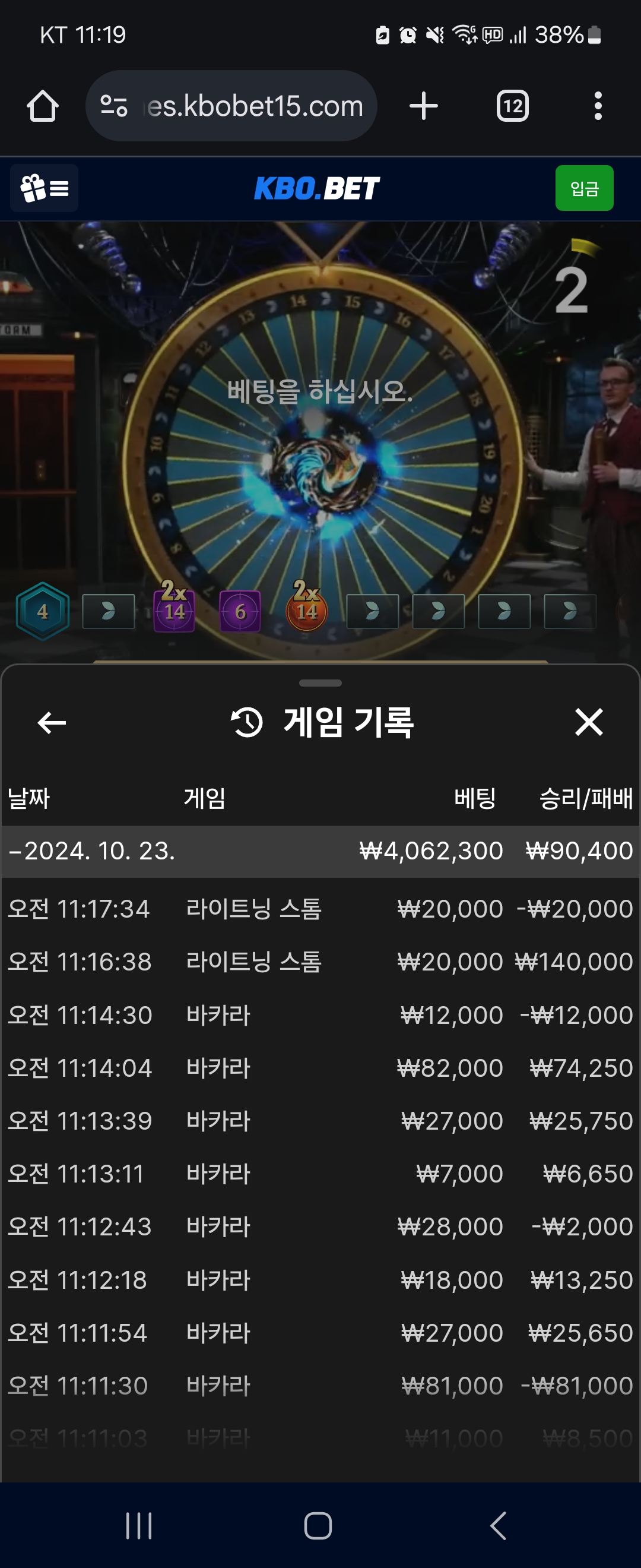Tap the green 입금 deposit button
This screenshot has height=1568, width=641.
584,188
